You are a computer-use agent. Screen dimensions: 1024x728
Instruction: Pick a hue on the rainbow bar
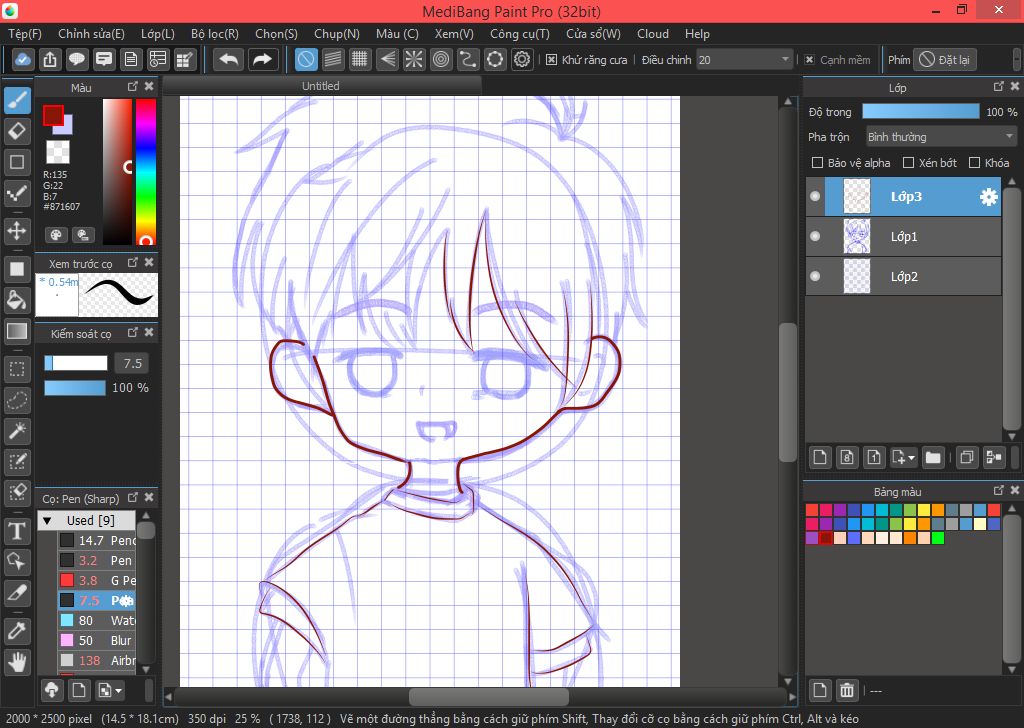point(146,172)
